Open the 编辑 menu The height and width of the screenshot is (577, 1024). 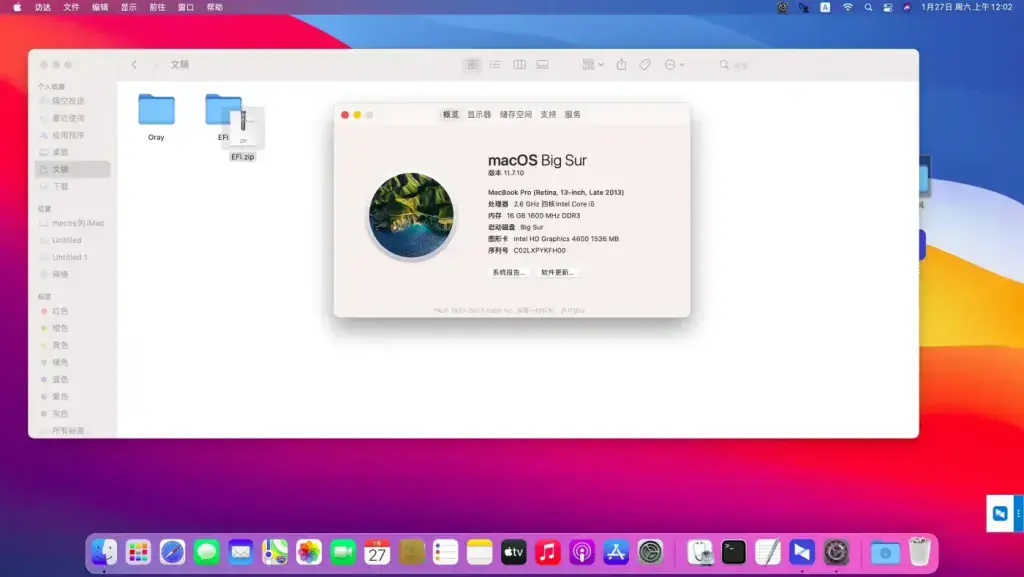pos(100,7)
